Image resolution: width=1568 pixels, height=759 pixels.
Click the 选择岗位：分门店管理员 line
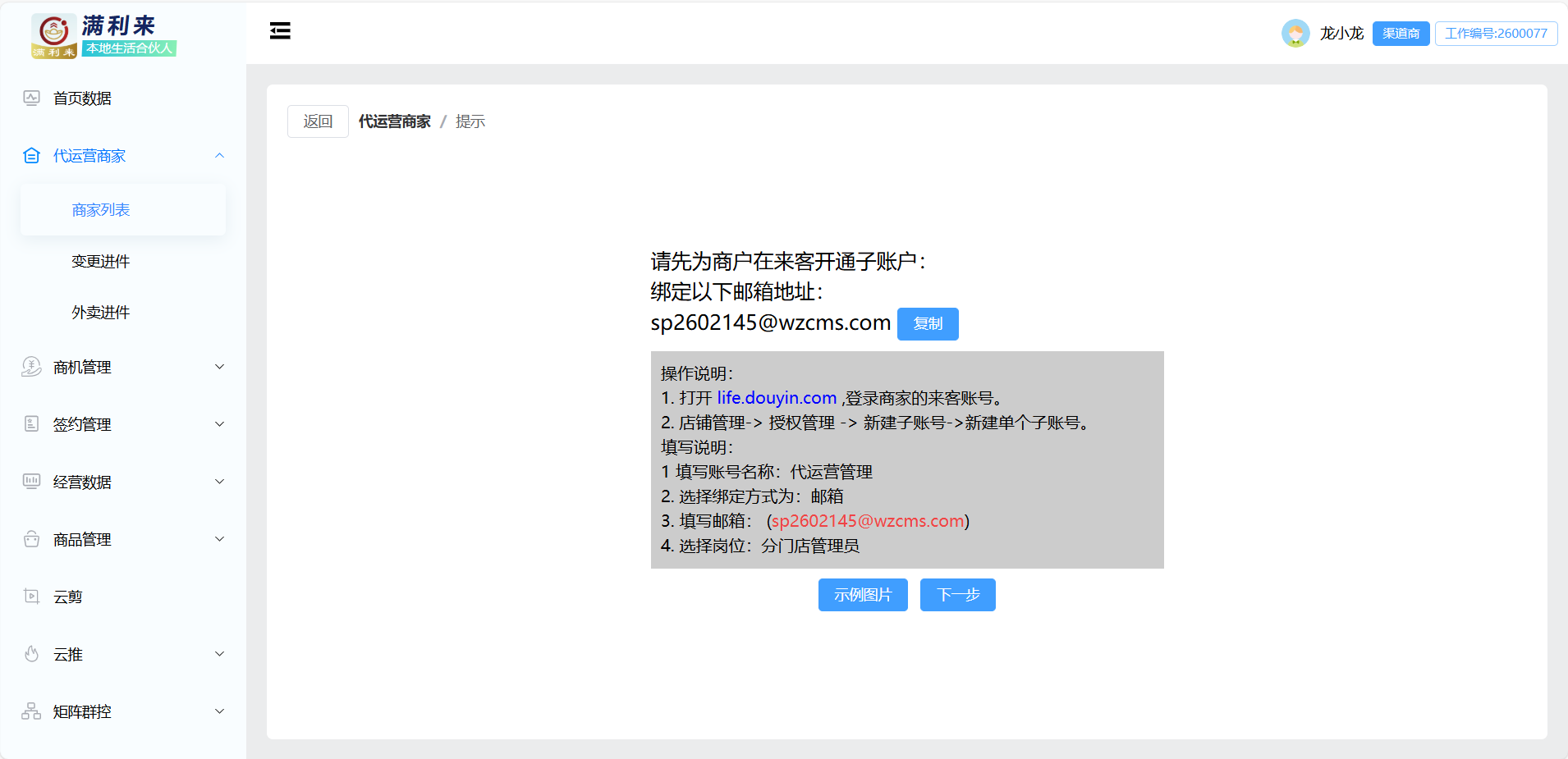coord(760,546)
